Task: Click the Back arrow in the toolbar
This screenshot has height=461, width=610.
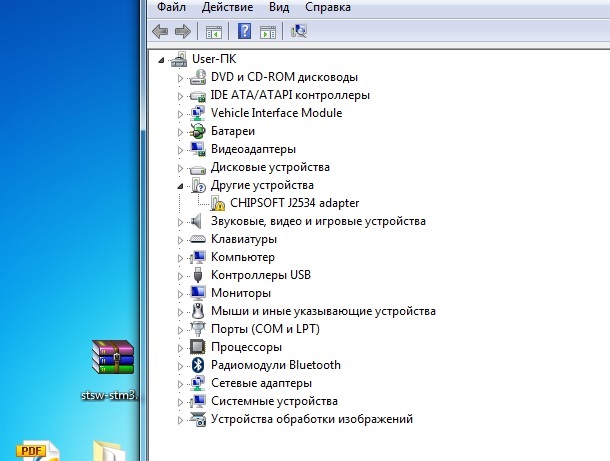Action: 160,32
